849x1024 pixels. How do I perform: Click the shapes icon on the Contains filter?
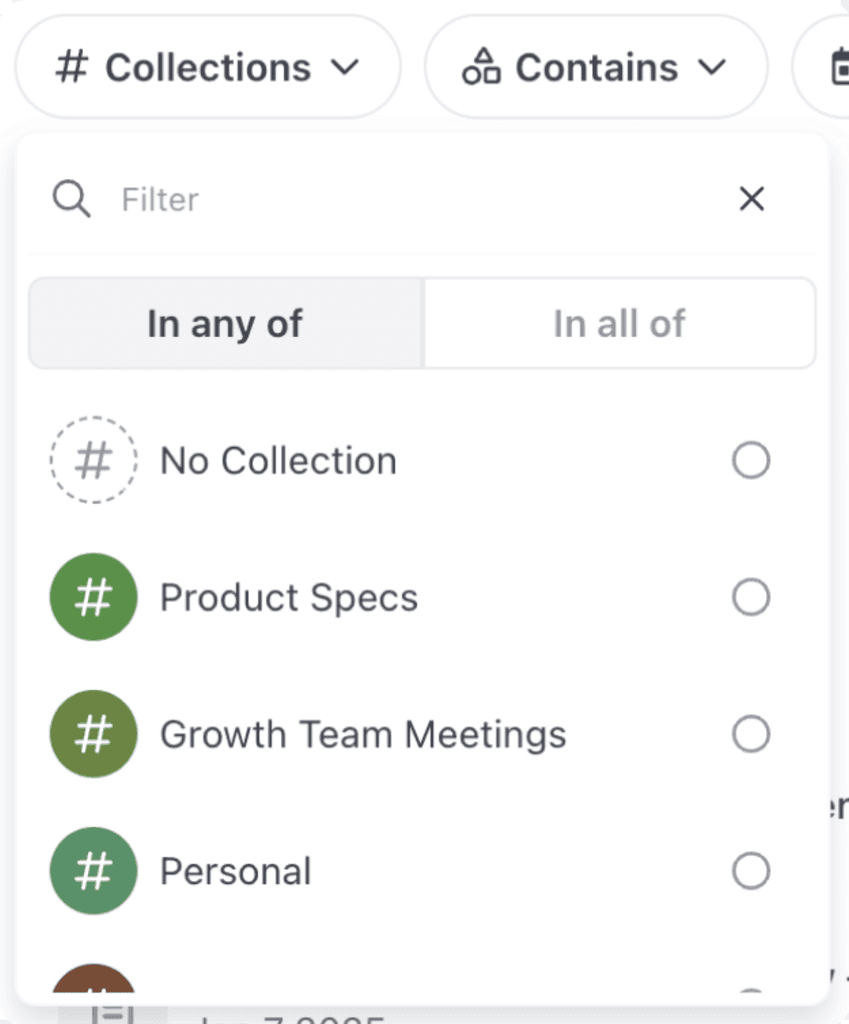(481, 67)
